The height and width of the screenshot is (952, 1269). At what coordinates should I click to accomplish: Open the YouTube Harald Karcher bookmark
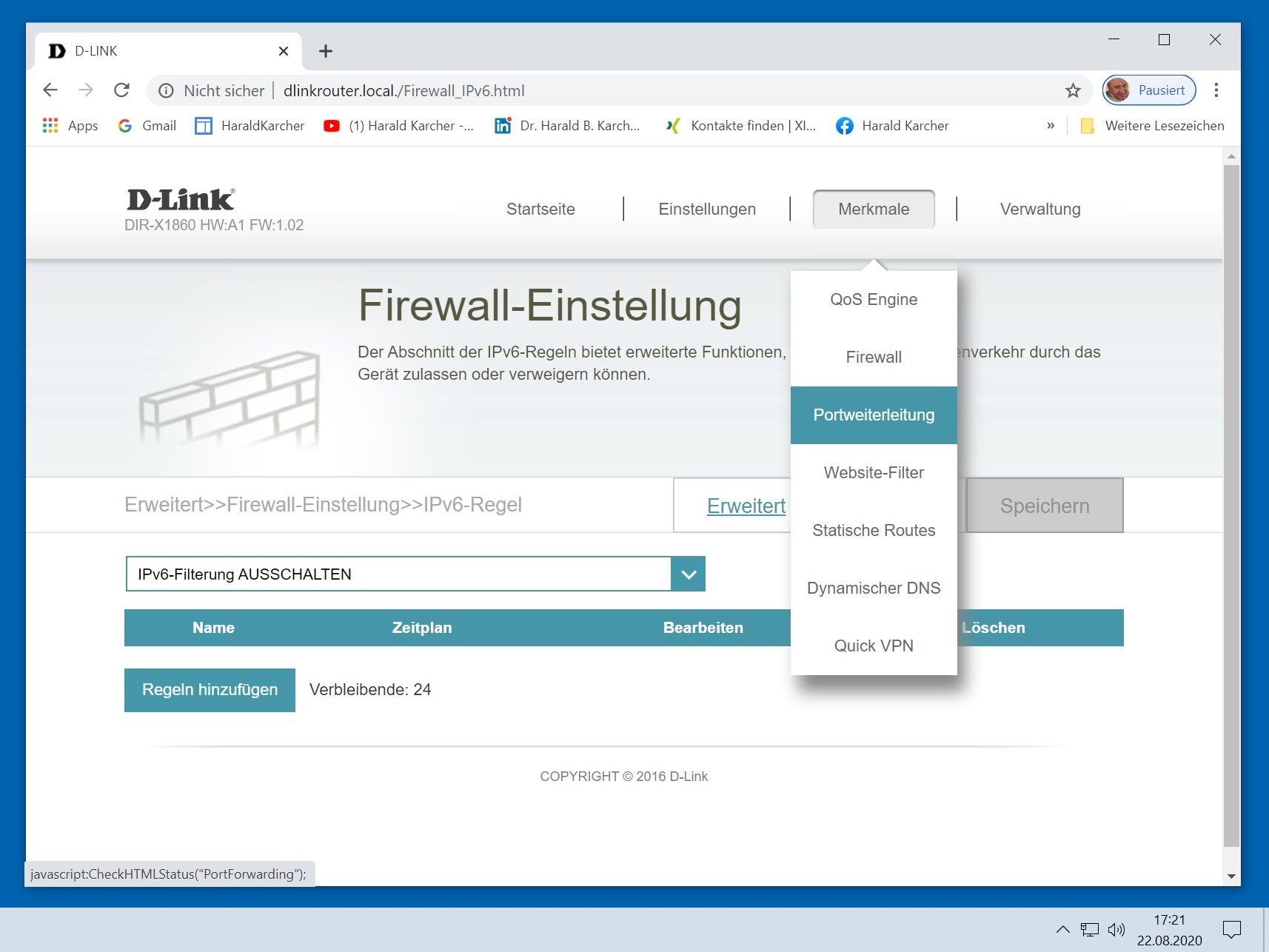pos(398,126)
